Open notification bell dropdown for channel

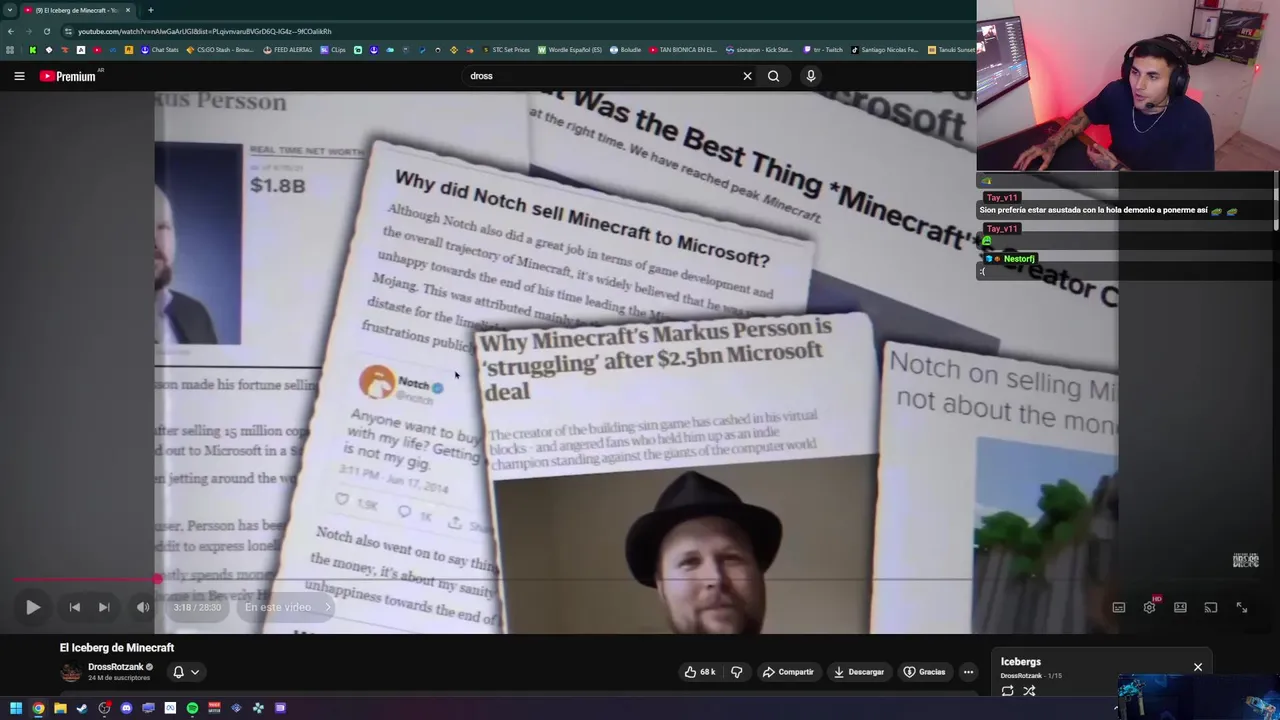186,672
